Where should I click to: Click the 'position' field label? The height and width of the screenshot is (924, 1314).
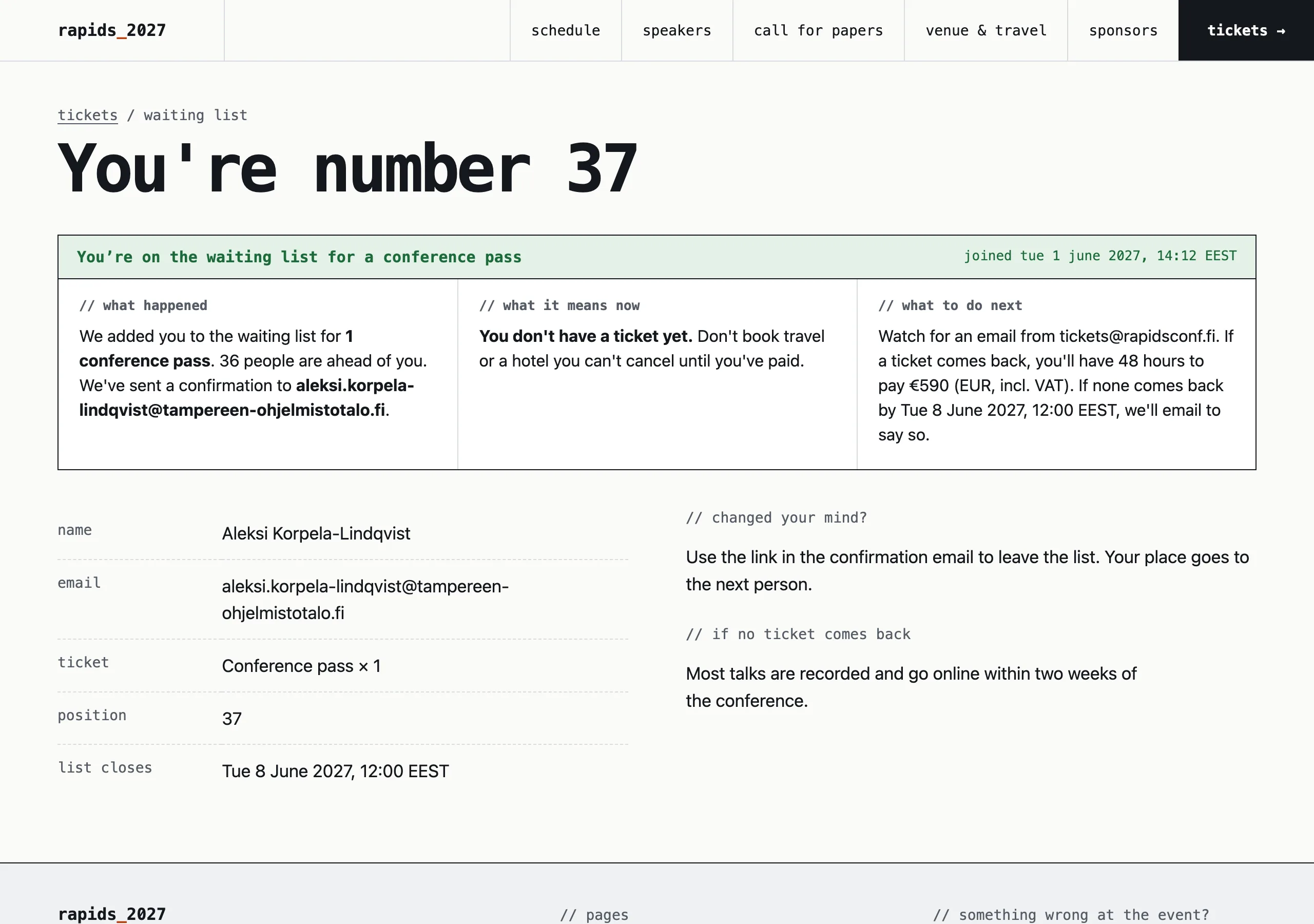92,715
